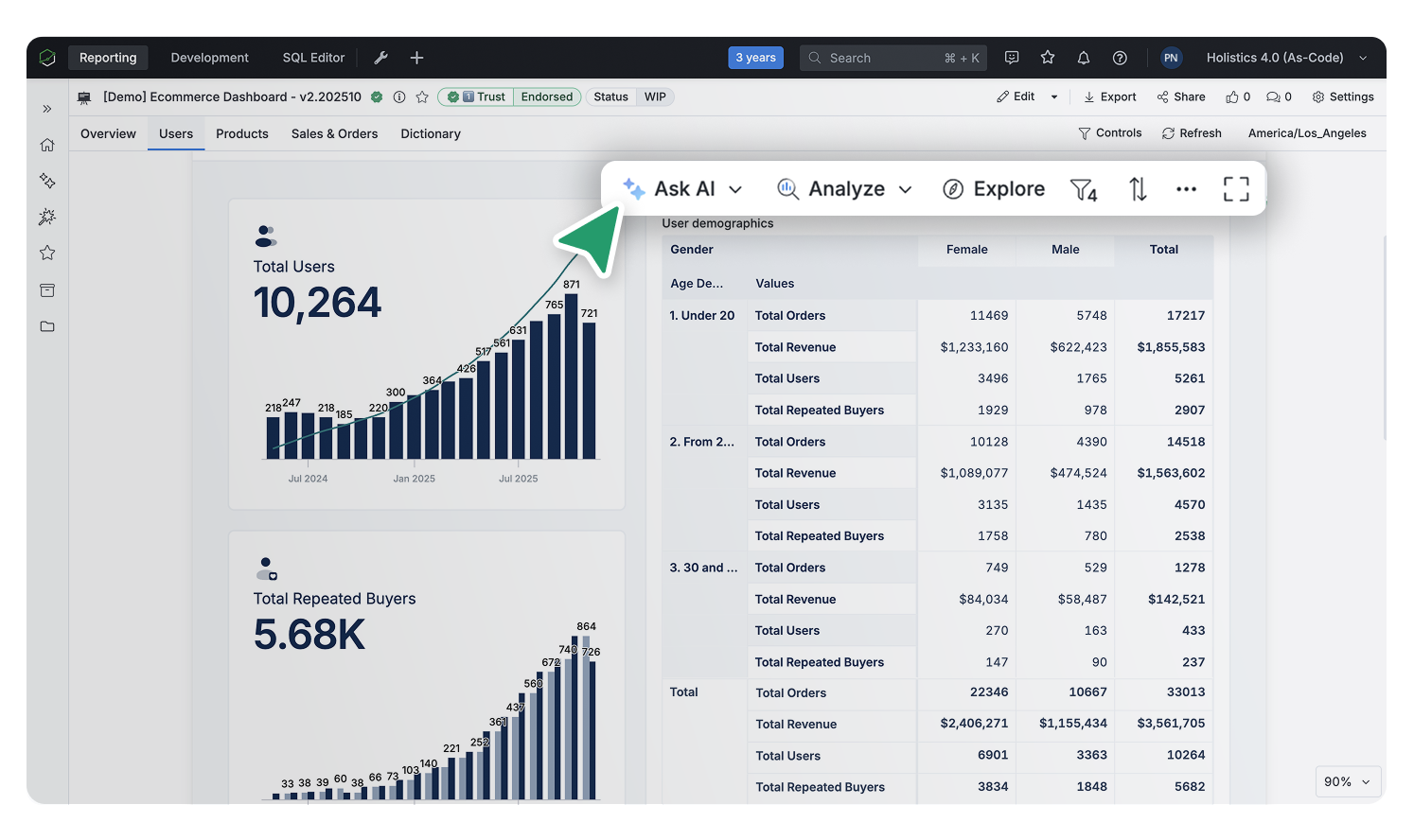Click the sort arrows icon in widget toolbar

click(x=1138, y=189)
